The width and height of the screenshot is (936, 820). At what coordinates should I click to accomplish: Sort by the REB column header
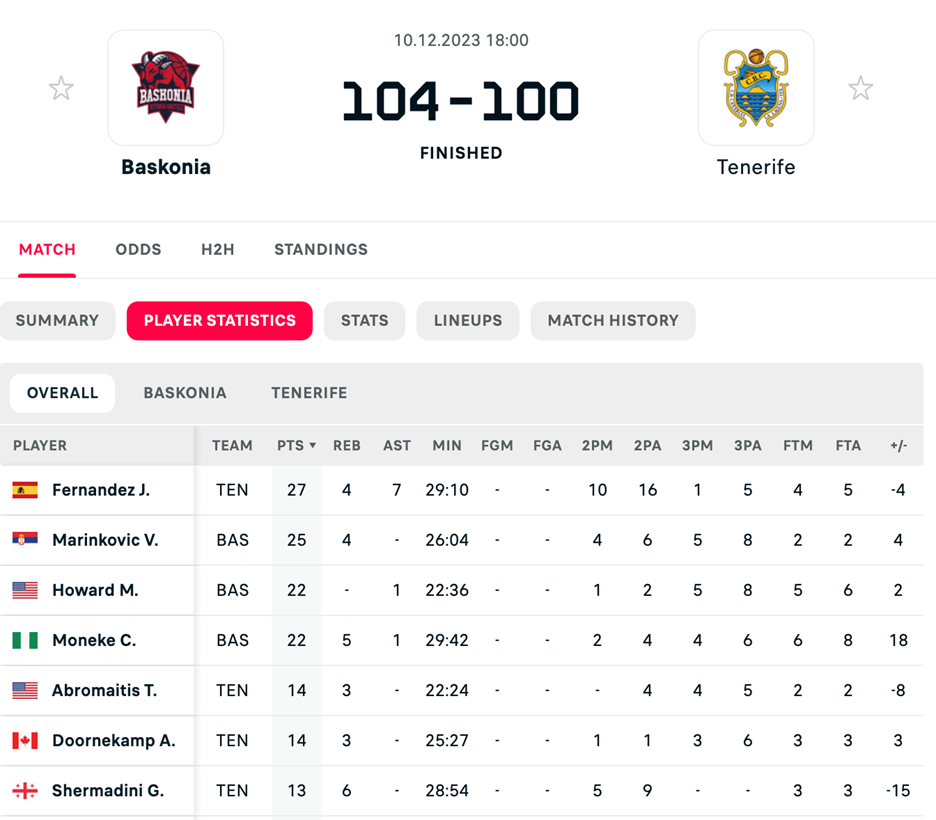[x=346, y=445]
